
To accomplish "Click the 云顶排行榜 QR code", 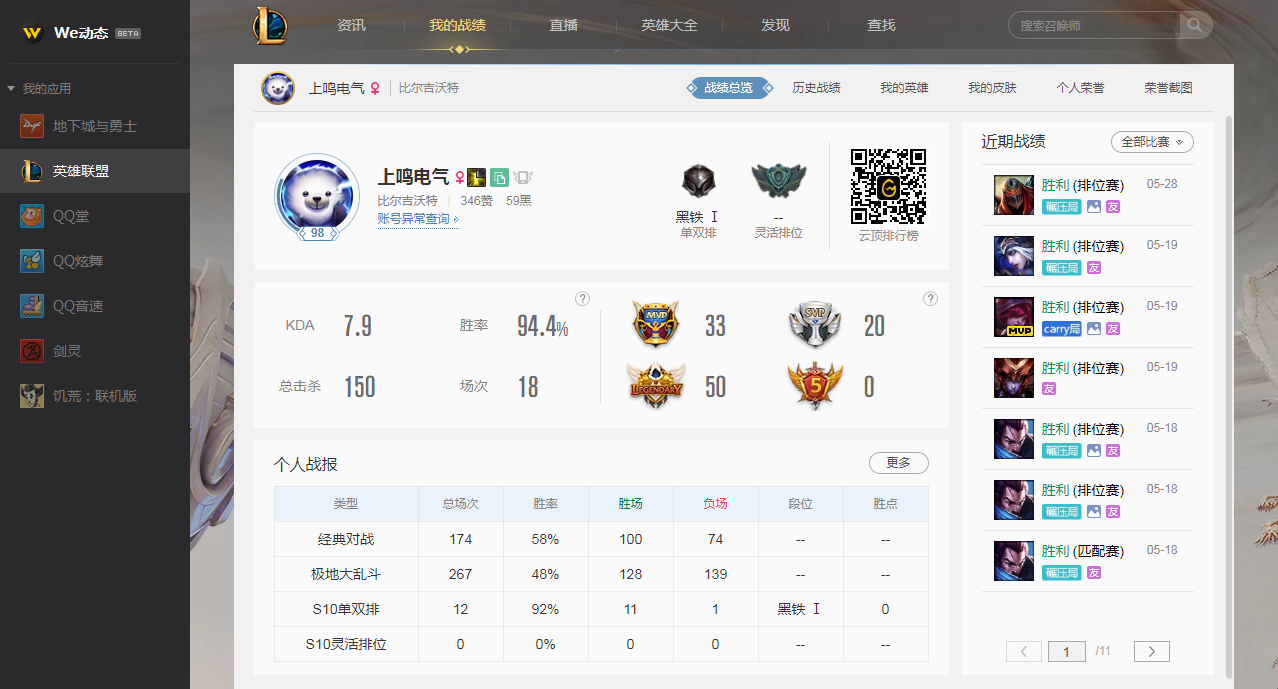I will (888, 186).
